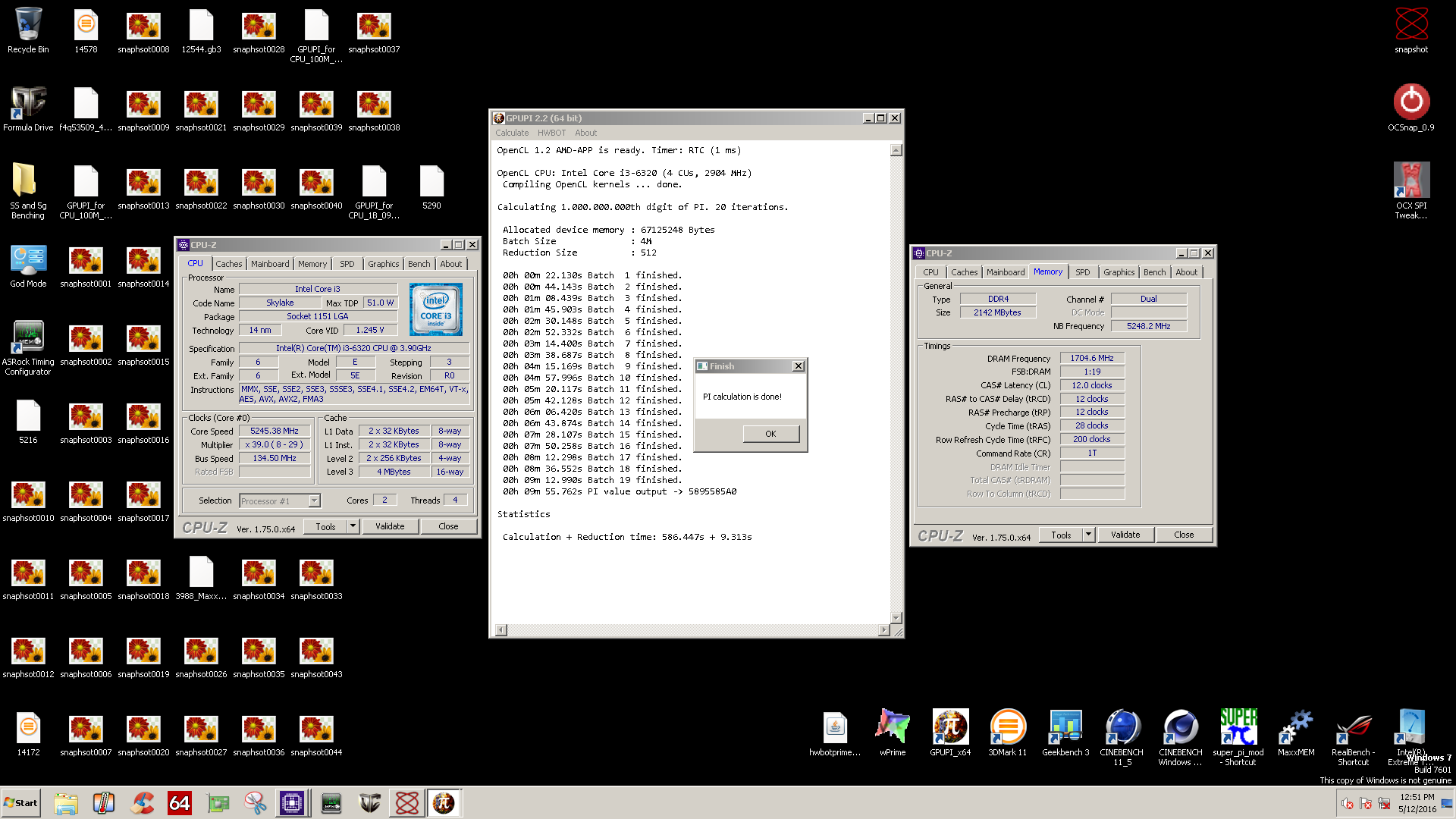This screenshot has height=819, width=1456.
Task: Open 3DMark 11 desktop shortcut
Action: 1008,733
